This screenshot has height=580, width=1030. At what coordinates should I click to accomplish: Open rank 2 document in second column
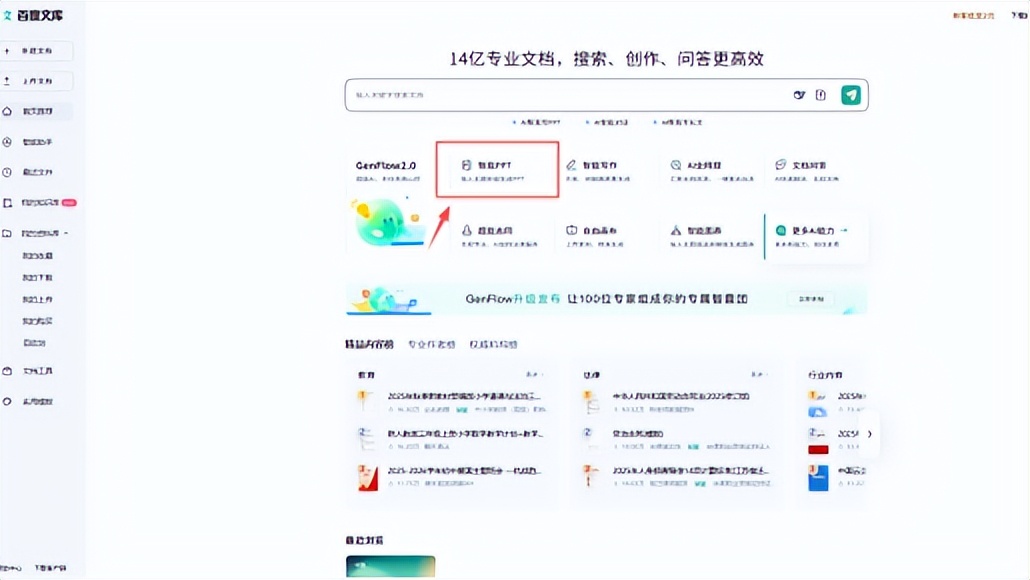637,434
